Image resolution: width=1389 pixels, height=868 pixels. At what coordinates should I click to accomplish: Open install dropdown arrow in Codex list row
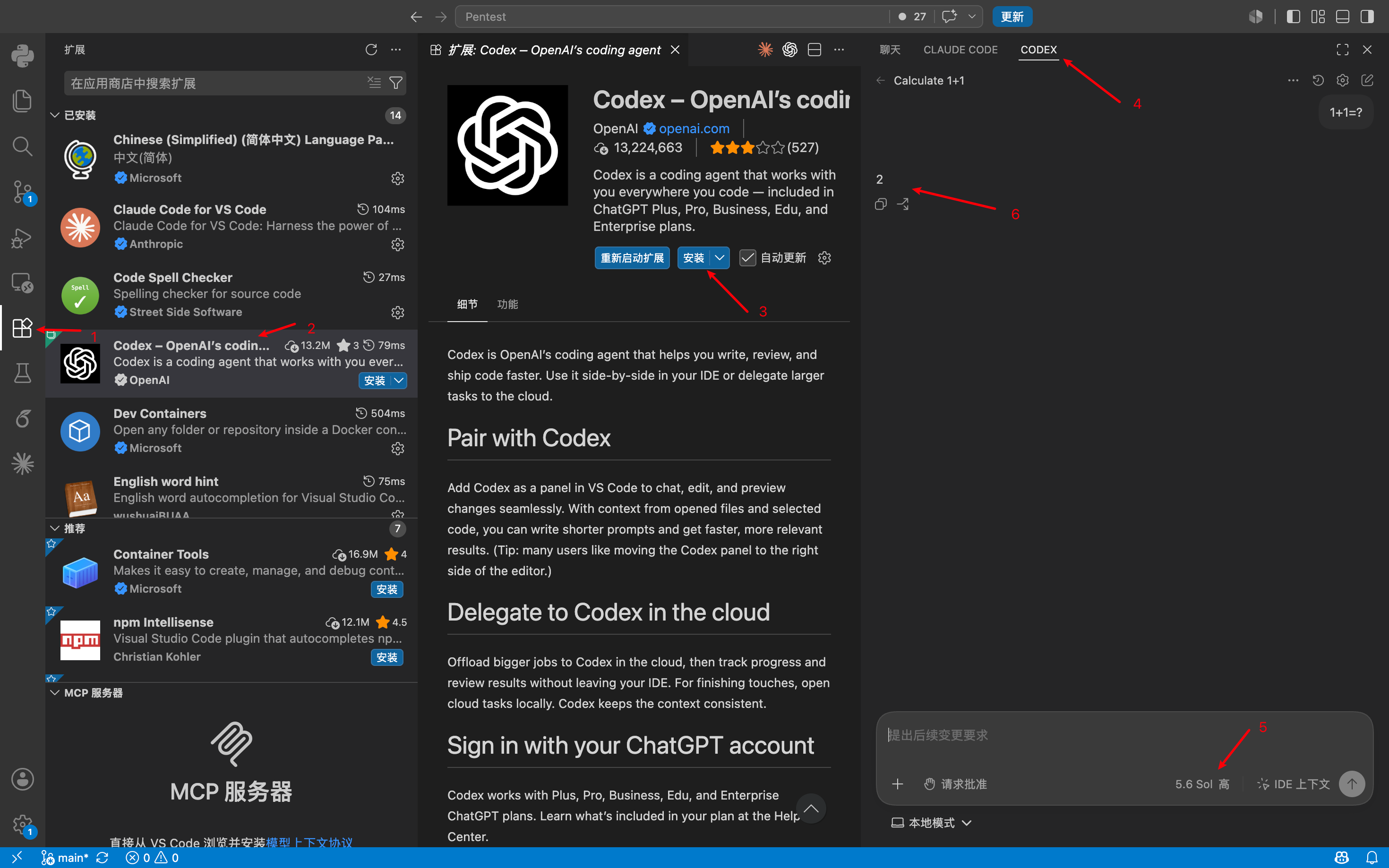point(398,381)
